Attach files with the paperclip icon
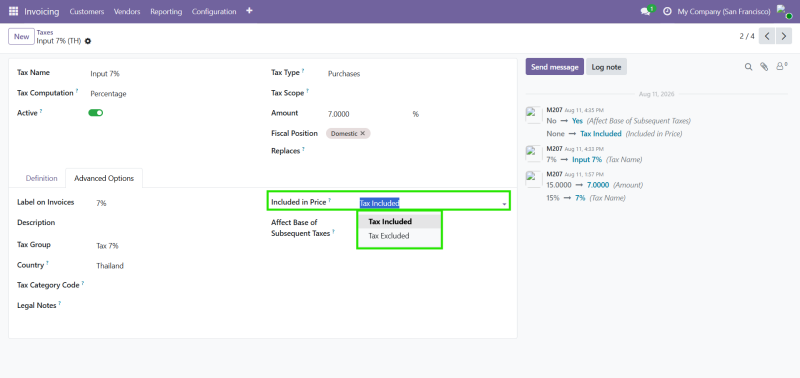The height and width of the screenshot is (378, 800). click(x=764, y=67)
